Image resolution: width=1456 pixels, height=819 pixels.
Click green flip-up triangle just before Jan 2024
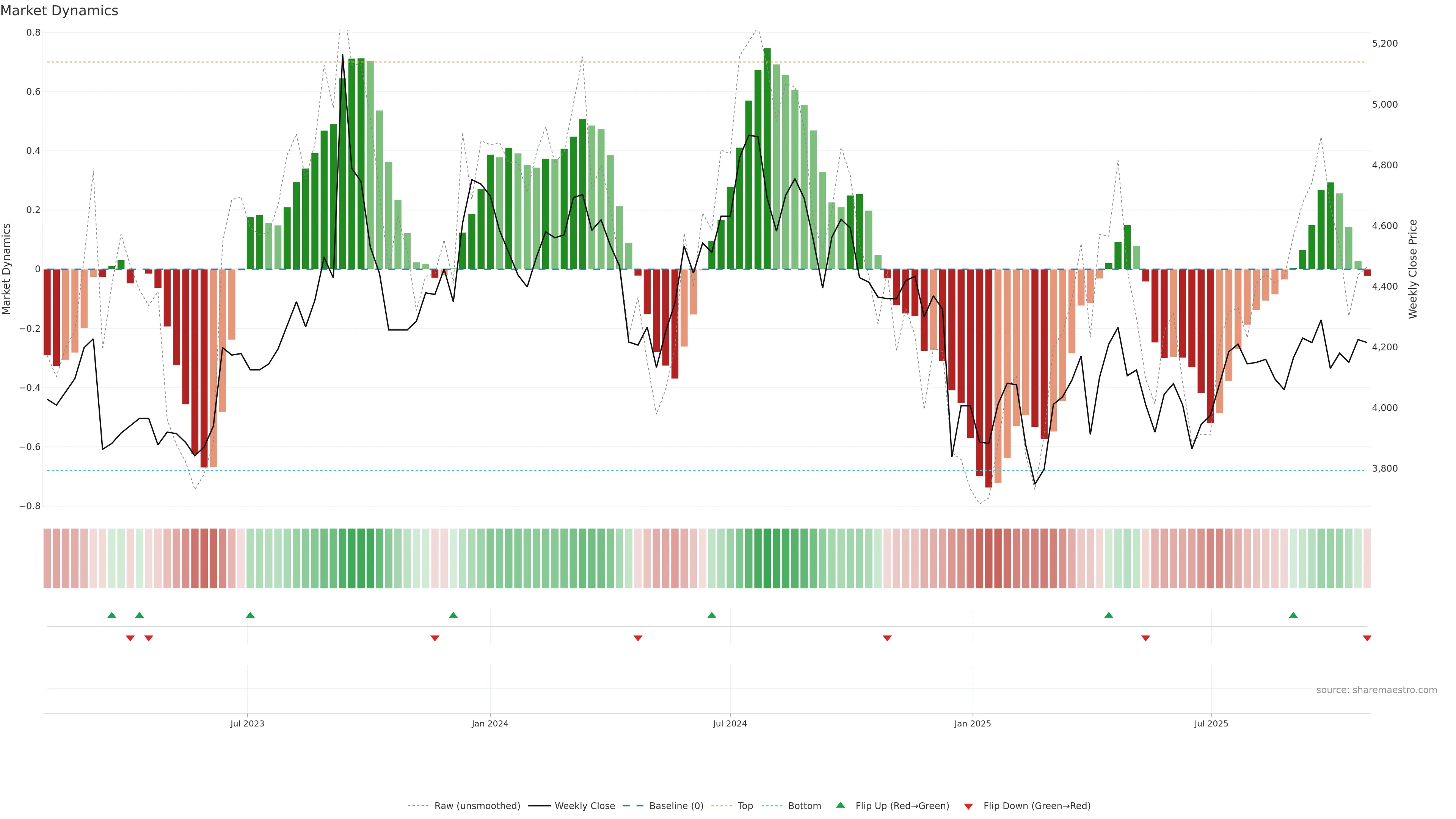click(453, 615)
